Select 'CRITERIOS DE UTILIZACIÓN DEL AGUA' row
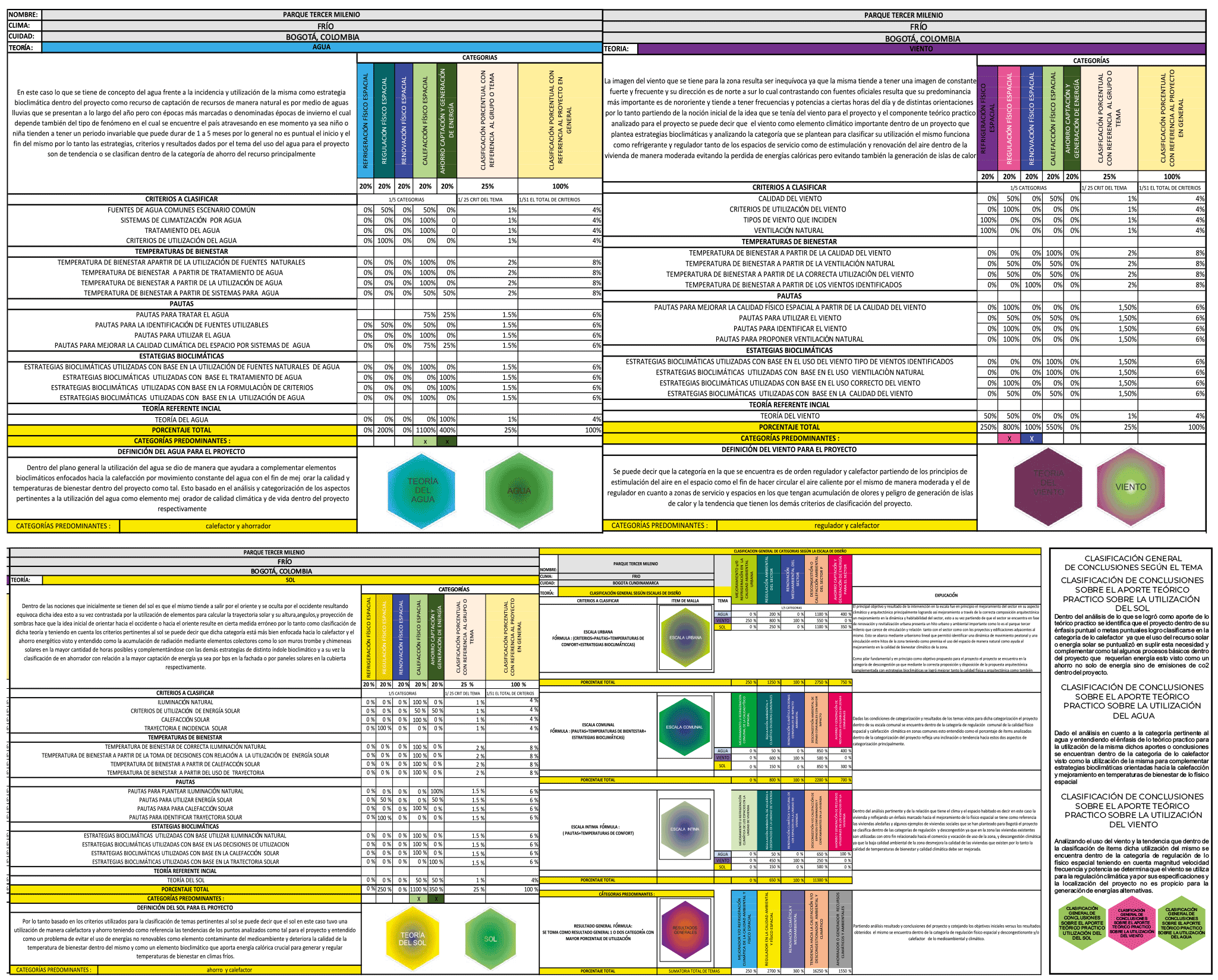This screenshot has height=980, width=1218. click(x=181, y=241)
